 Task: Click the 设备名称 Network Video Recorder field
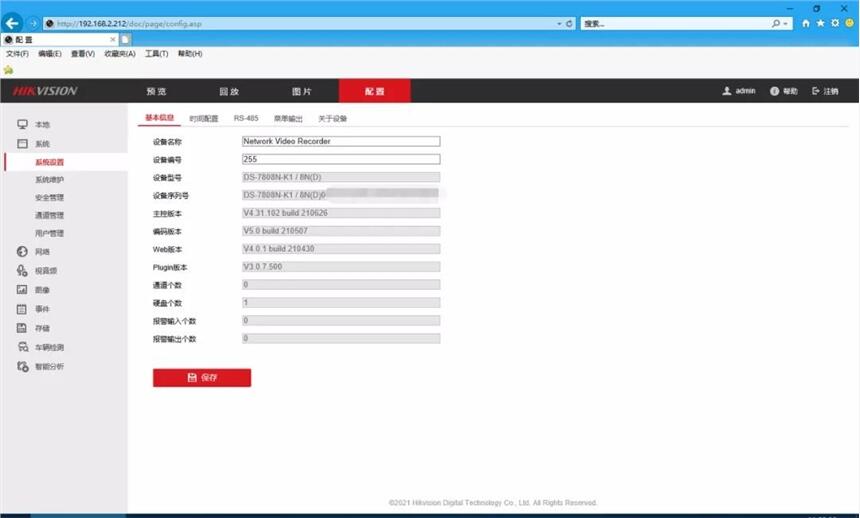[x=340, y=141]
